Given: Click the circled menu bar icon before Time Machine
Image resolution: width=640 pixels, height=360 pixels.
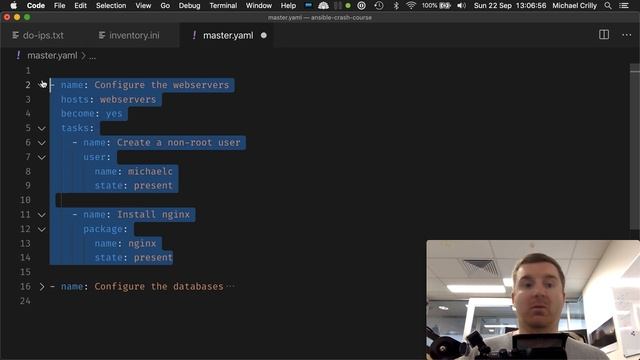Looking at the screenshot, I should click(x=361, y=5).
